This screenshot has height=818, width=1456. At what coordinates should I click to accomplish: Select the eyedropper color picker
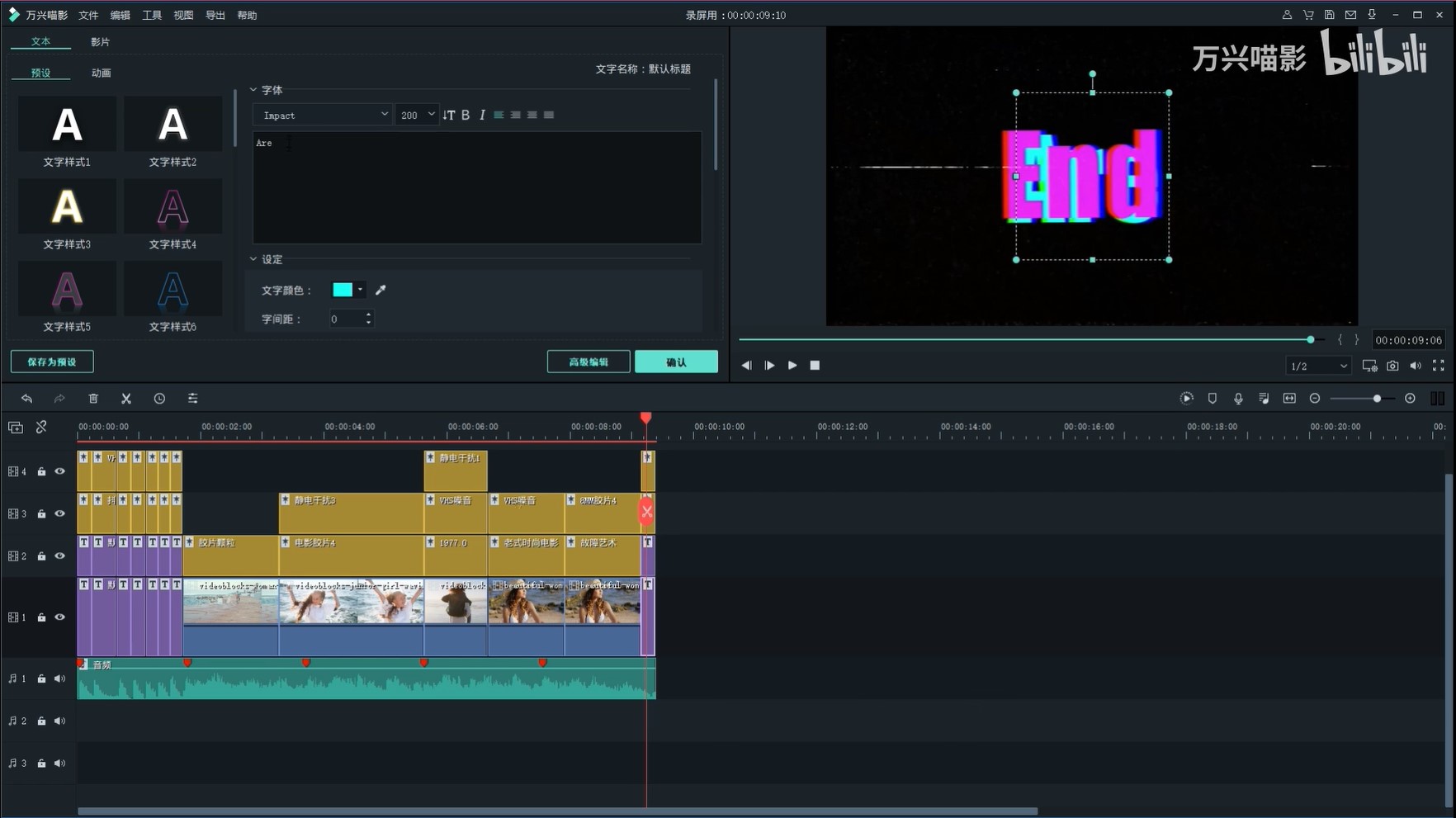tap(381, 290)
